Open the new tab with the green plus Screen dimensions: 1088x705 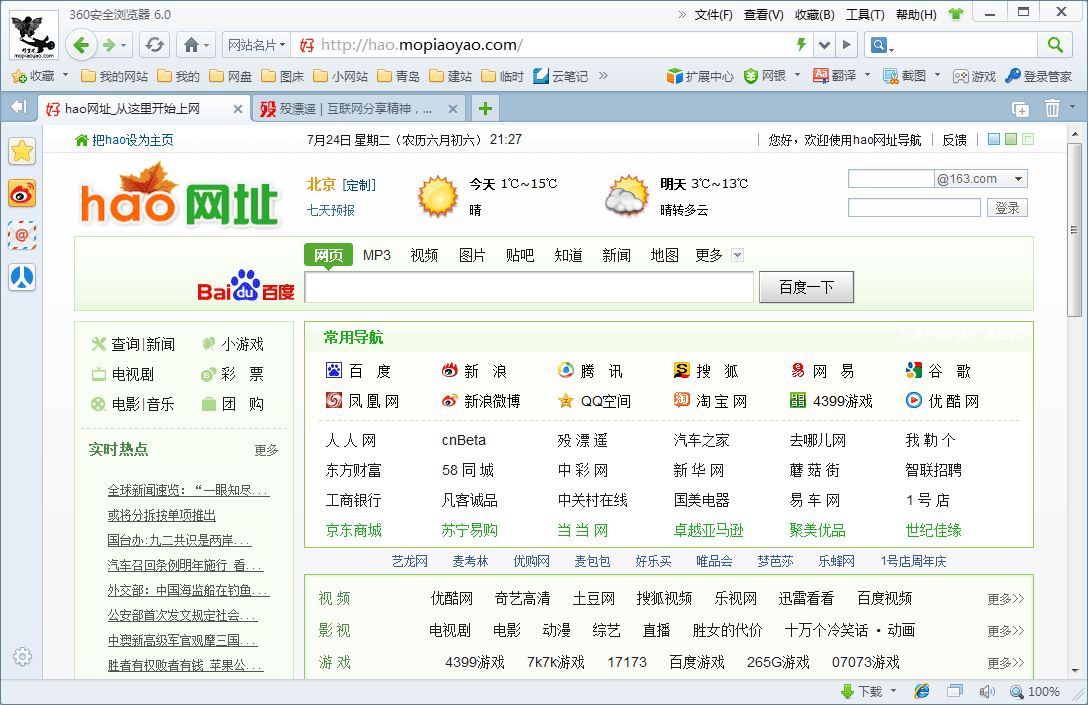(484, 109)
